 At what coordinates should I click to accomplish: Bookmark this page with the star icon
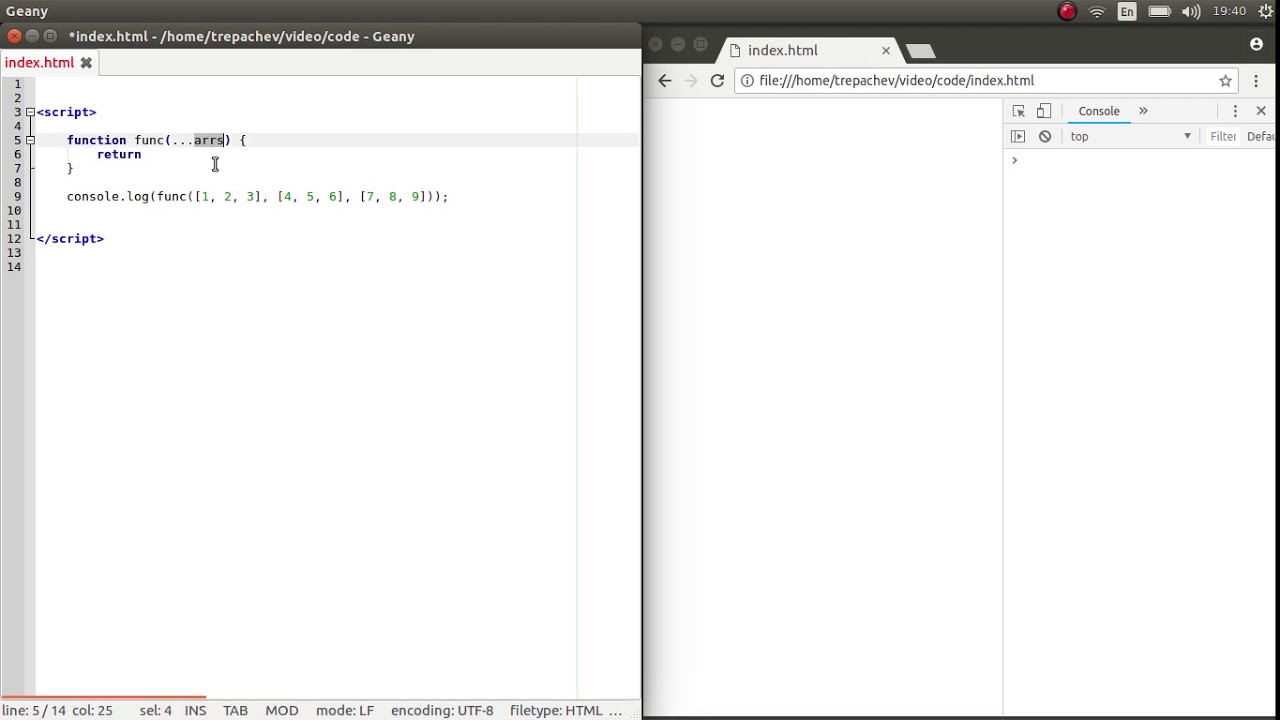click(x=1225, y=81)
